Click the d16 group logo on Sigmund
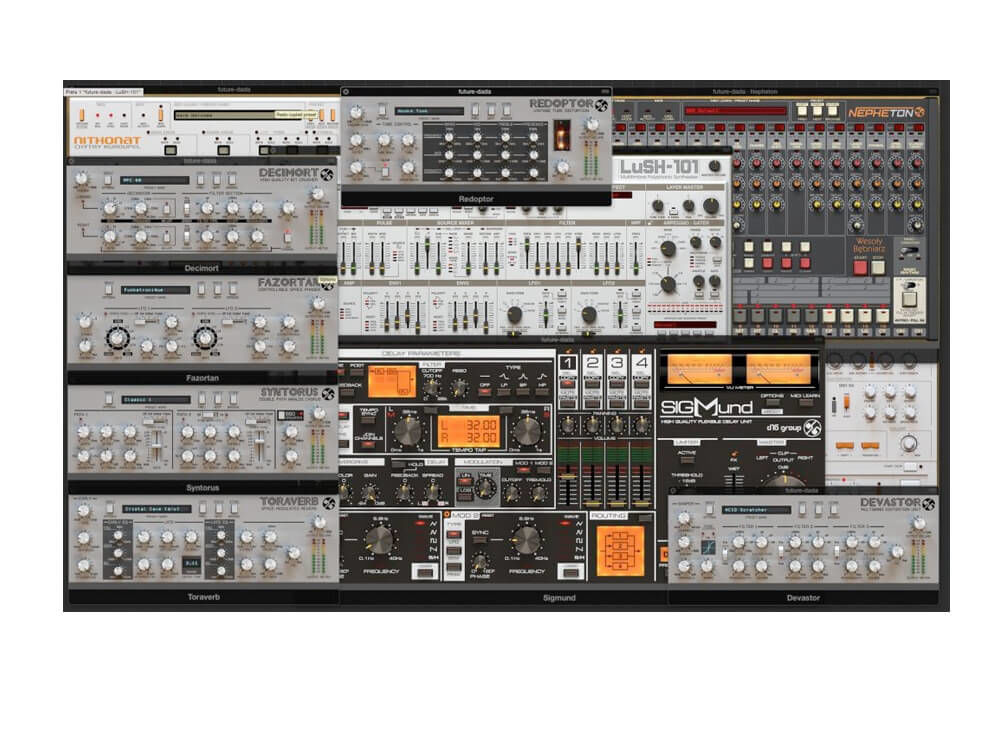This screenshot has width=1000, height=750. (x=795, y=428)
